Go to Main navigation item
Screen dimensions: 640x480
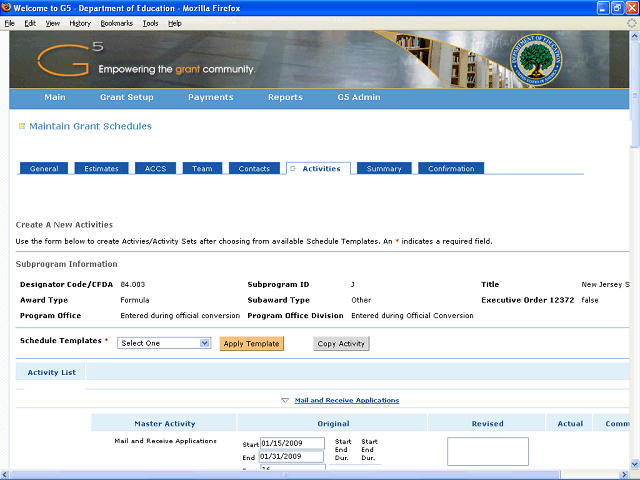(55, 97)
